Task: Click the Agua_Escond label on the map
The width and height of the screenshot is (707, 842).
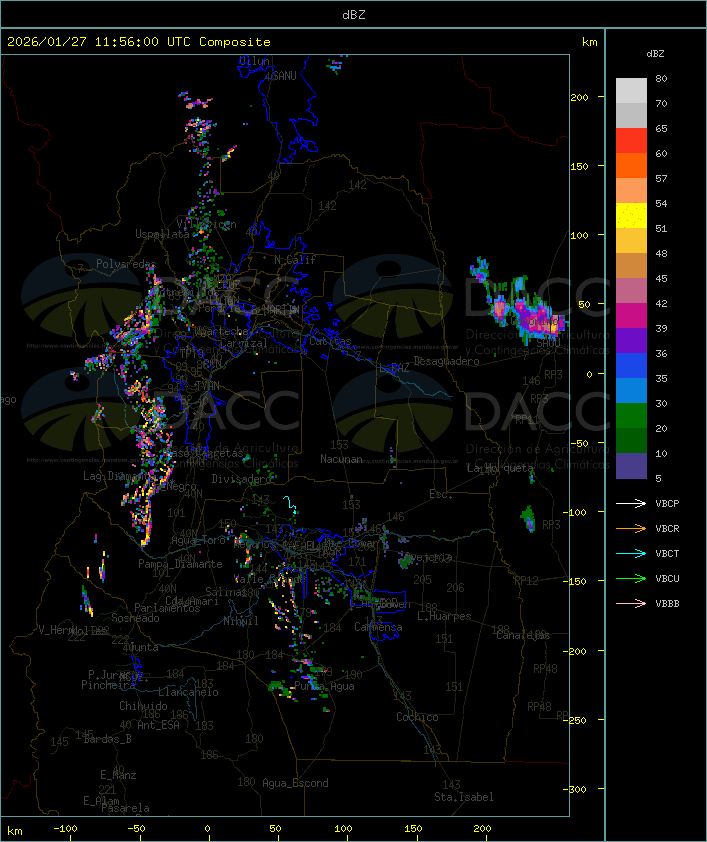Action: [295, 783]
